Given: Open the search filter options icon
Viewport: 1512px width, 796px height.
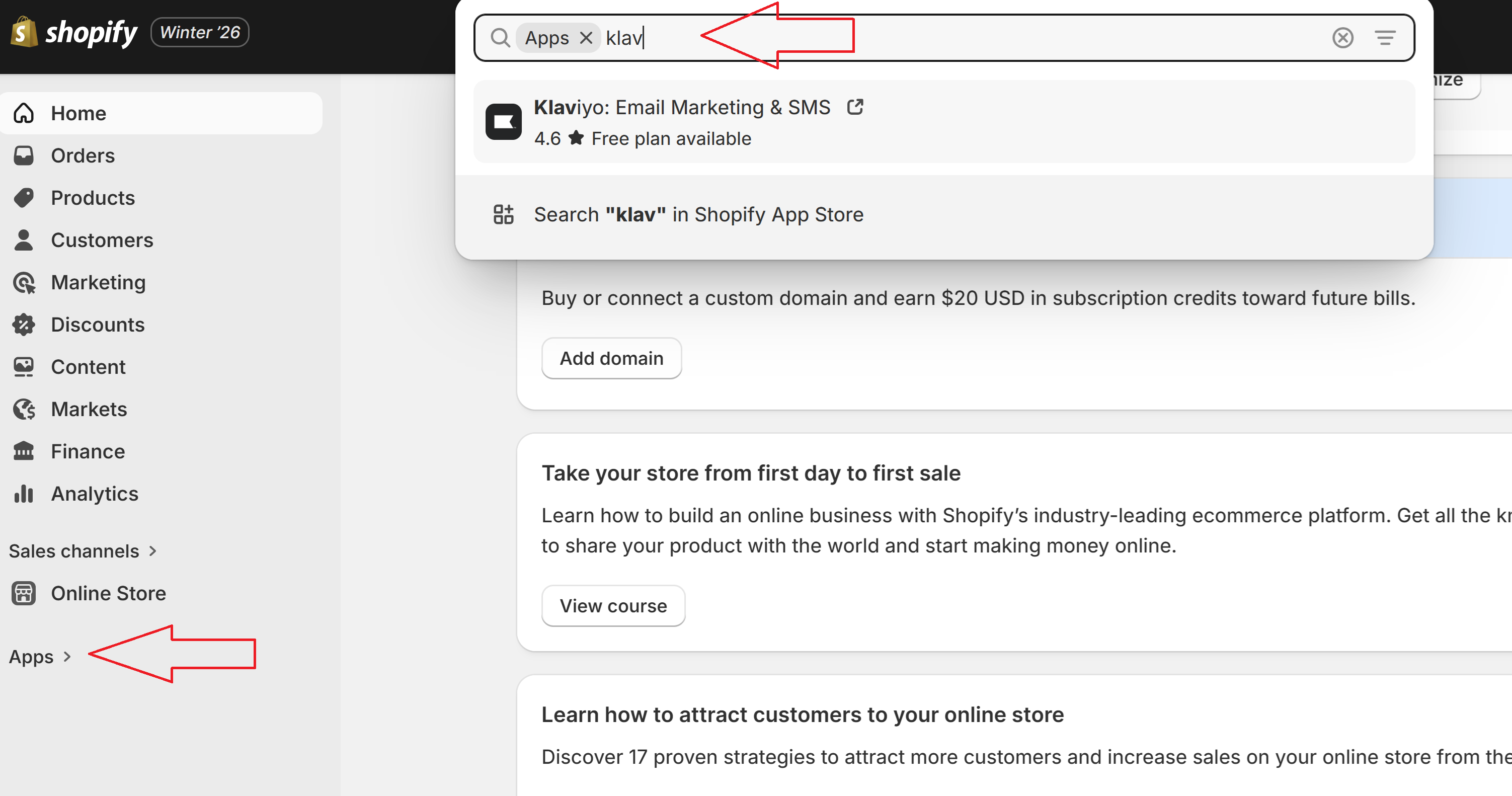Looking at the screenshot, I should coord(1385,38).
